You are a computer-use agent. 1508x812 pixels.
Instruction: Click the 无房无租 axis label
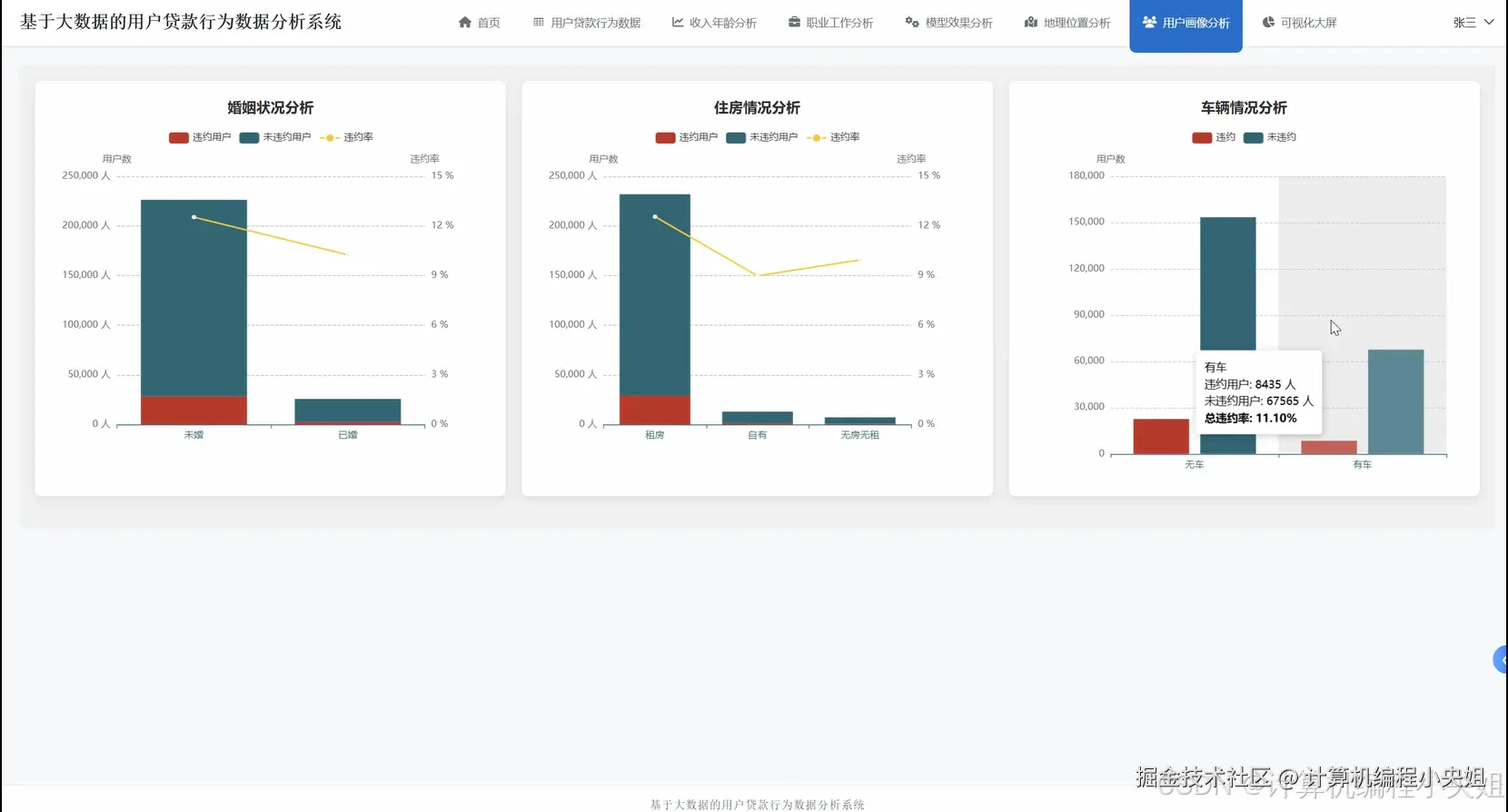[860, 435]
